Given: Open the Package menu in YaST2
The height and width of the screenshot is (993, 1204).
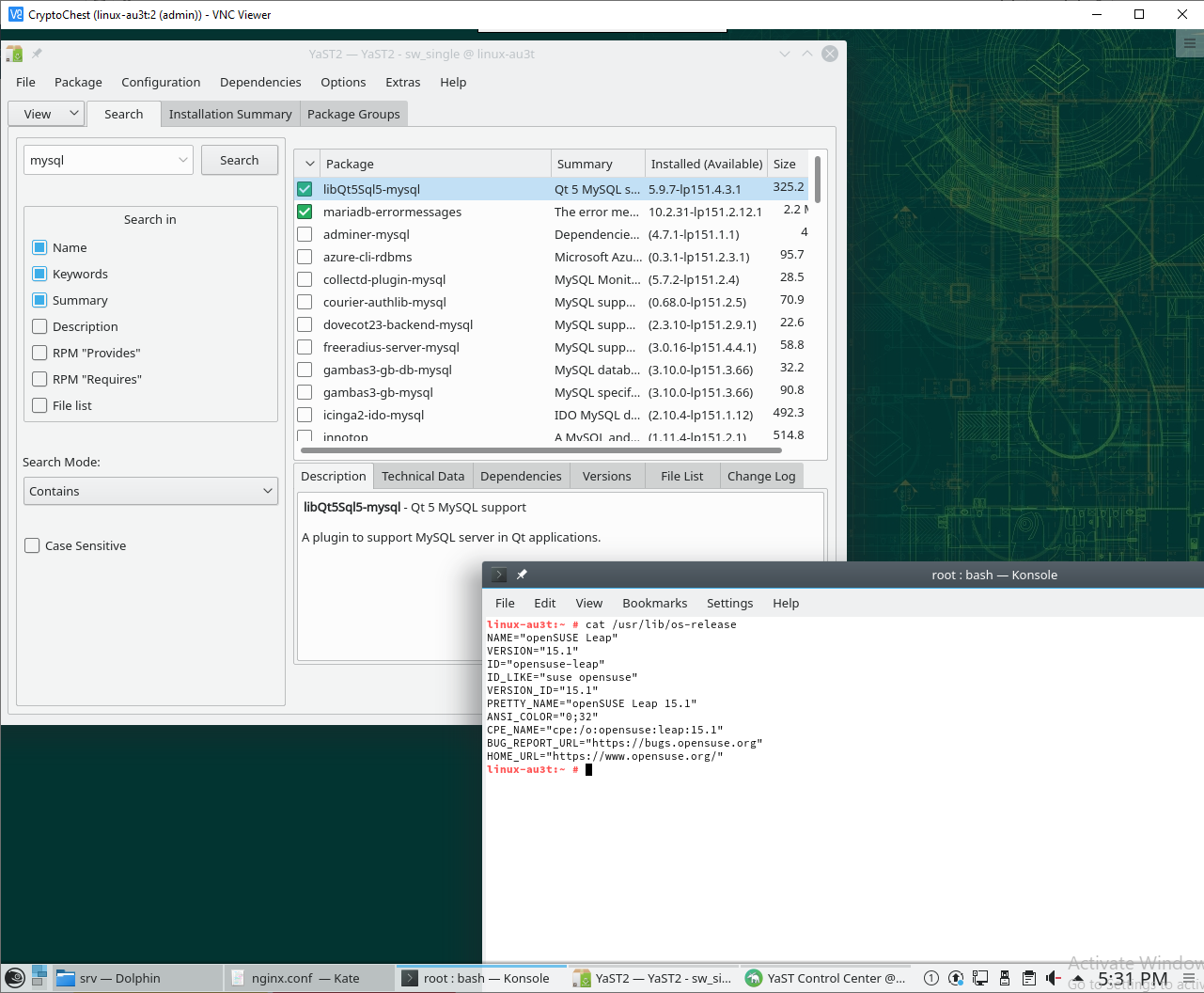Looking at the screenshot, I should (x=78, y=82).
